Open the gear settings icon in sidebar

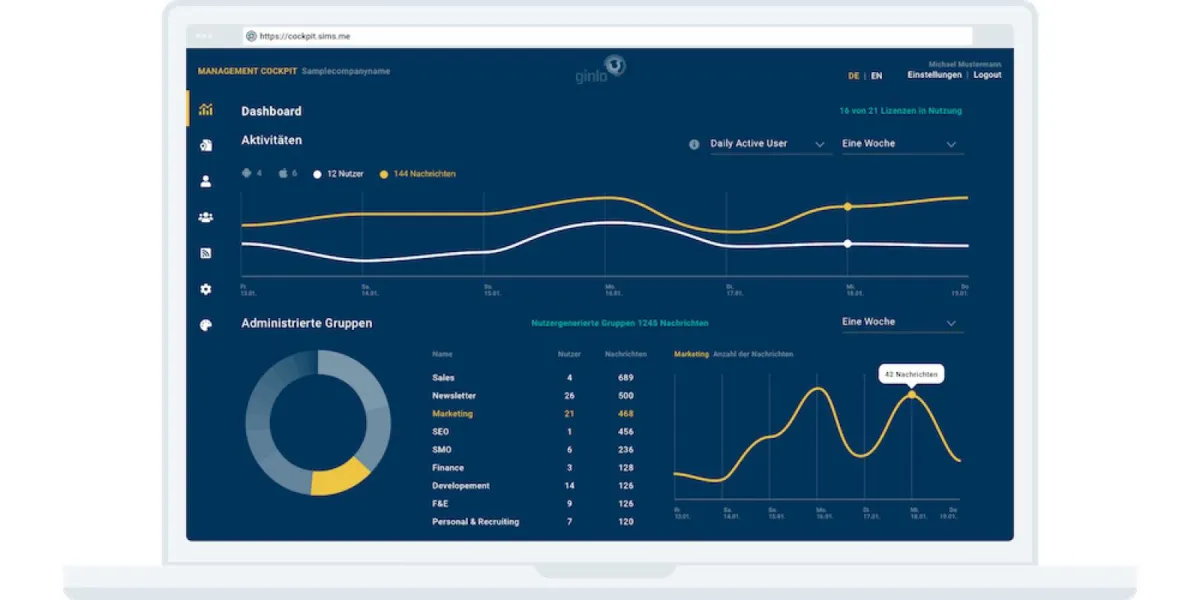pyautogui.click(x=205, y=289)
